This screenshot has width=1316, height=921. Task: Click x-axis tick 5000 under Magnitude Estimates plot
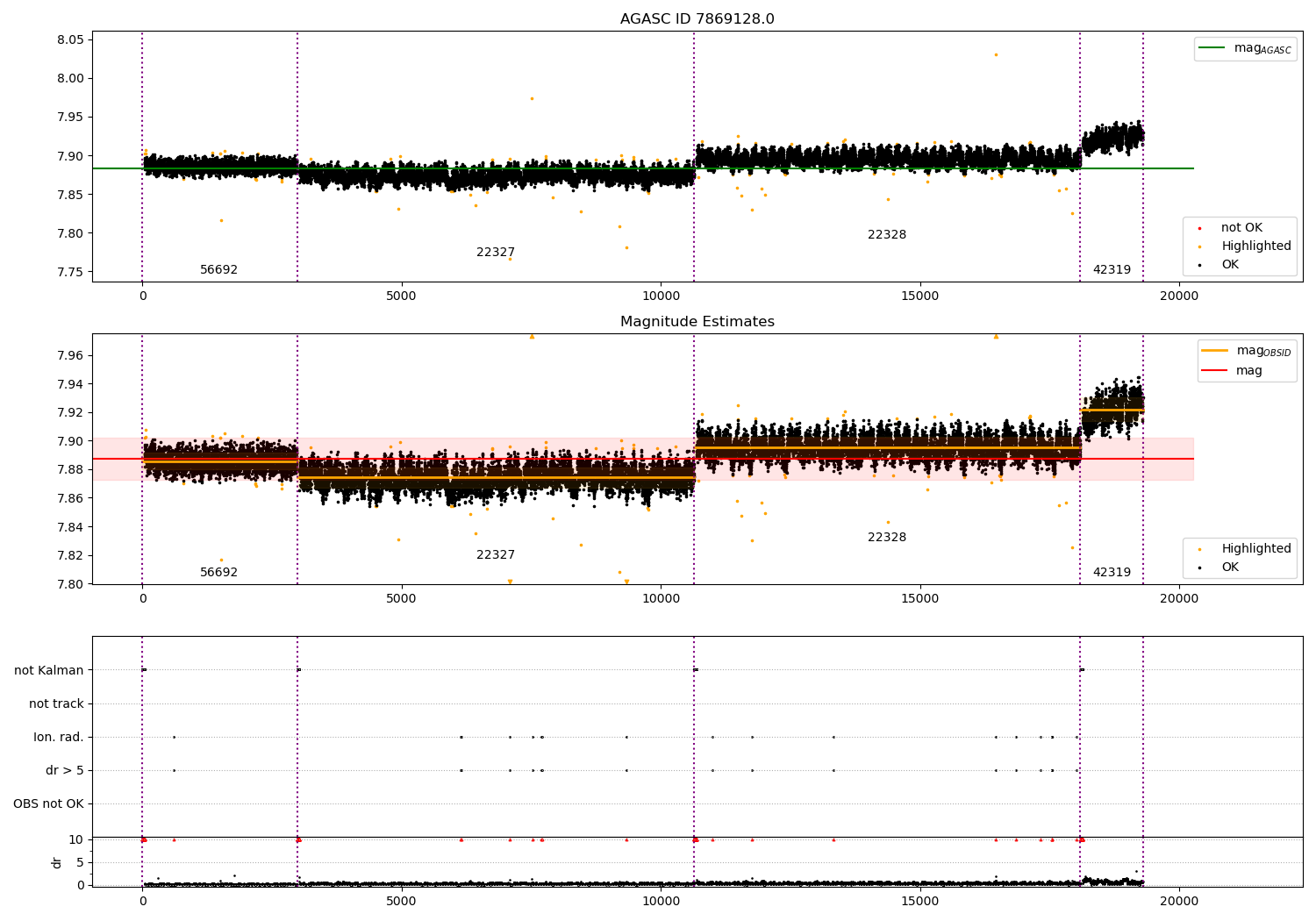401,599
